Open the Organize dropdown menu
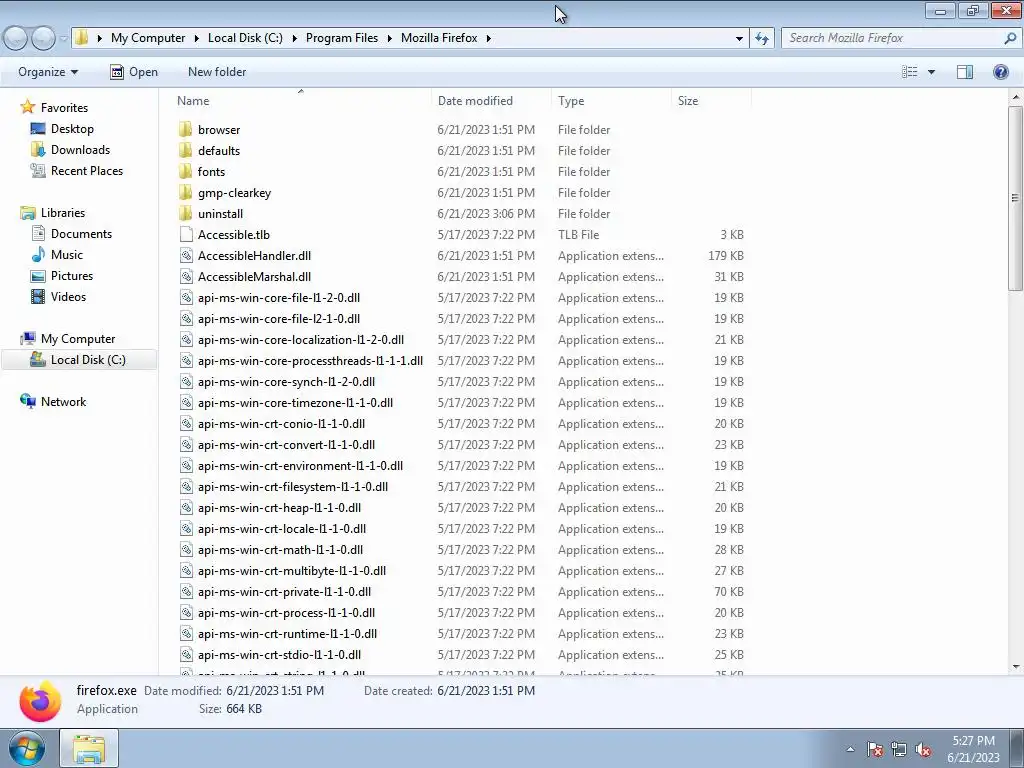 tap(48, 72)
